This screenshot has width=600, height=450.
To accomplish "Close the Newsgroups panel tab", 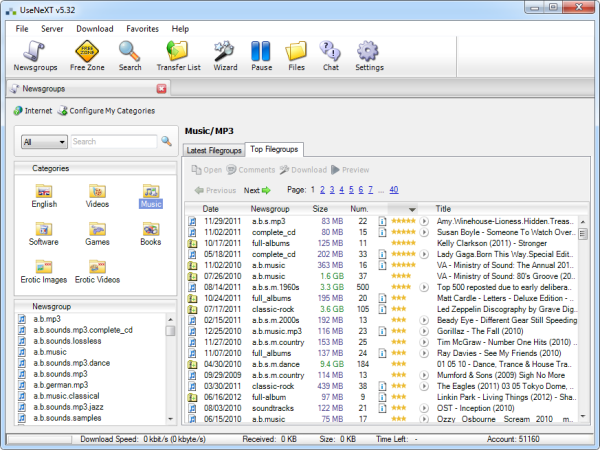I will (x=161, y=88).
